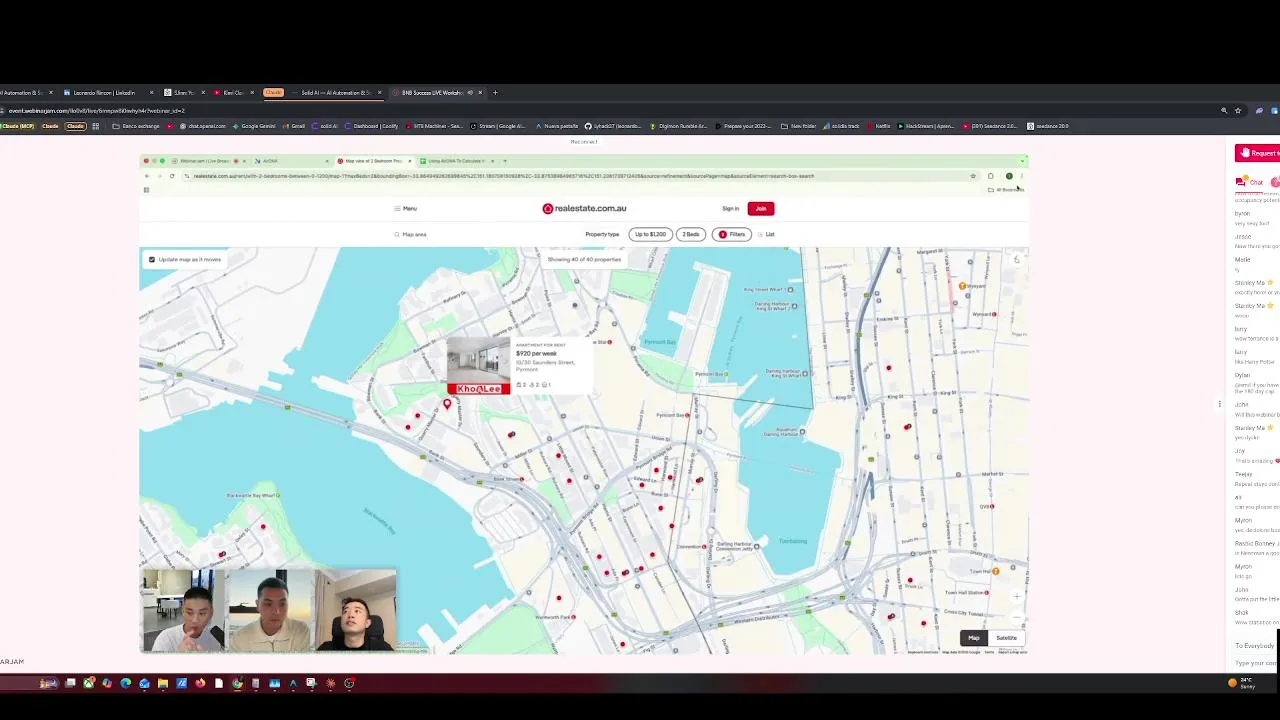This screenshot has width=1280, height=720.
Task: Open the realestate.com.au Menu
Action: [x=406, y=208]
